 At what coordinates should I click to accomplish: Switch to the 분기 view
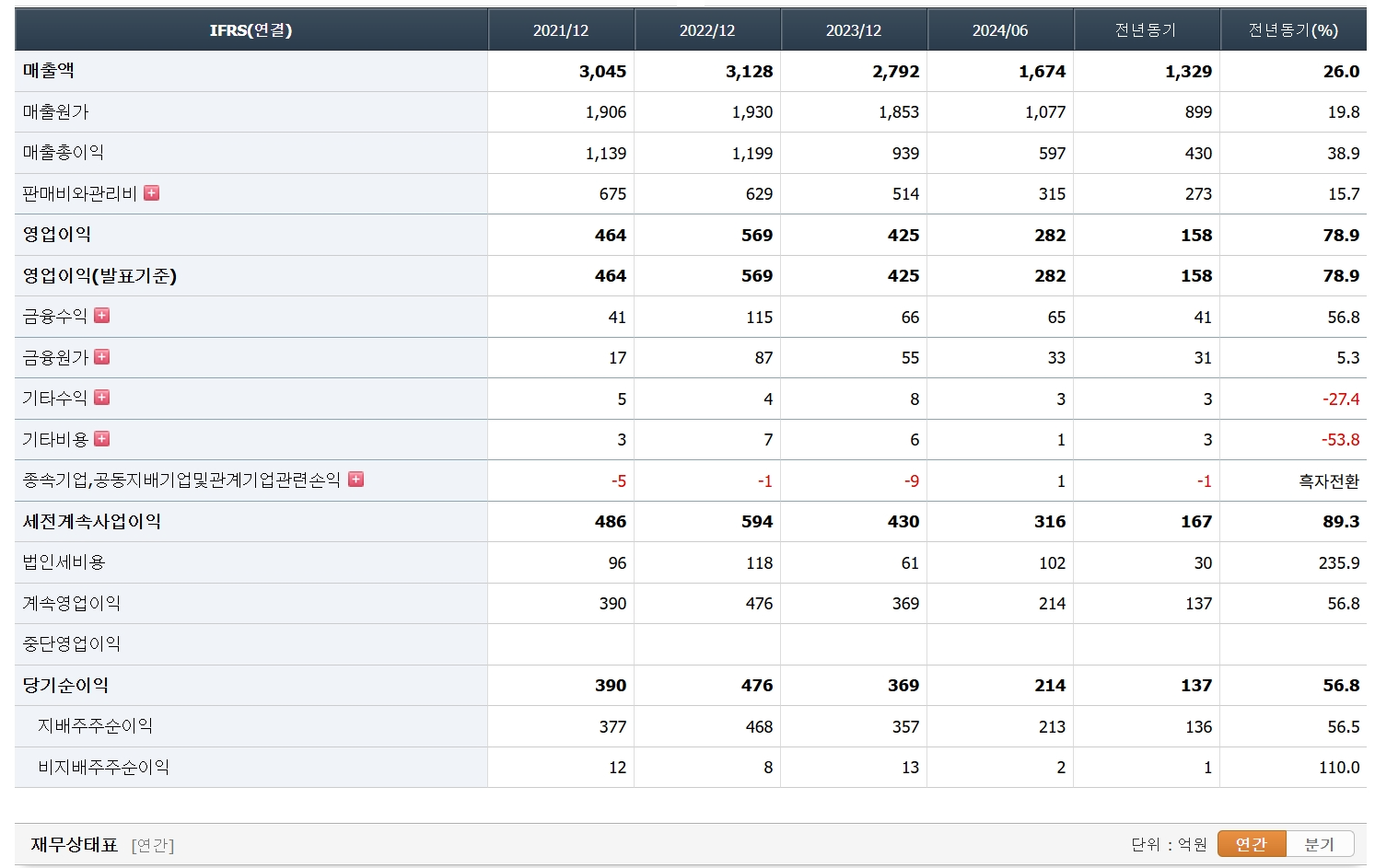1320,844
